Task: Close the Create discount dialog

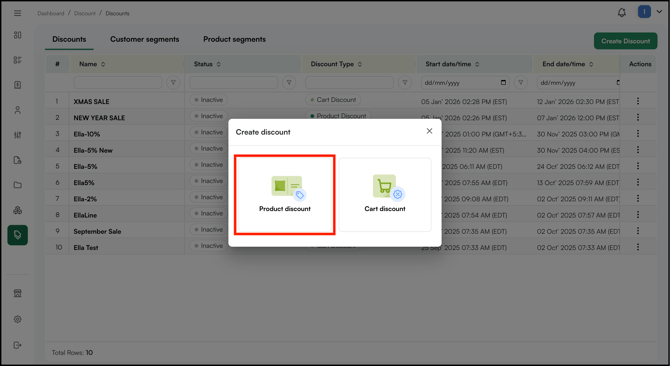Action: [429, 131]
